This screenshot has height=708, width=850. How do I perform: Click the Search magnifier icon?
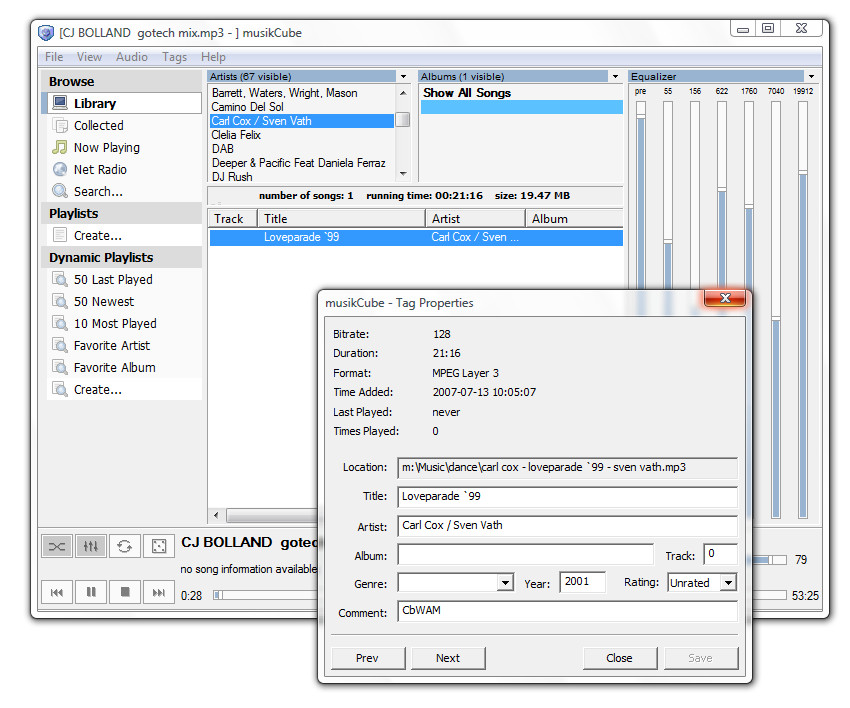point(60,191)
